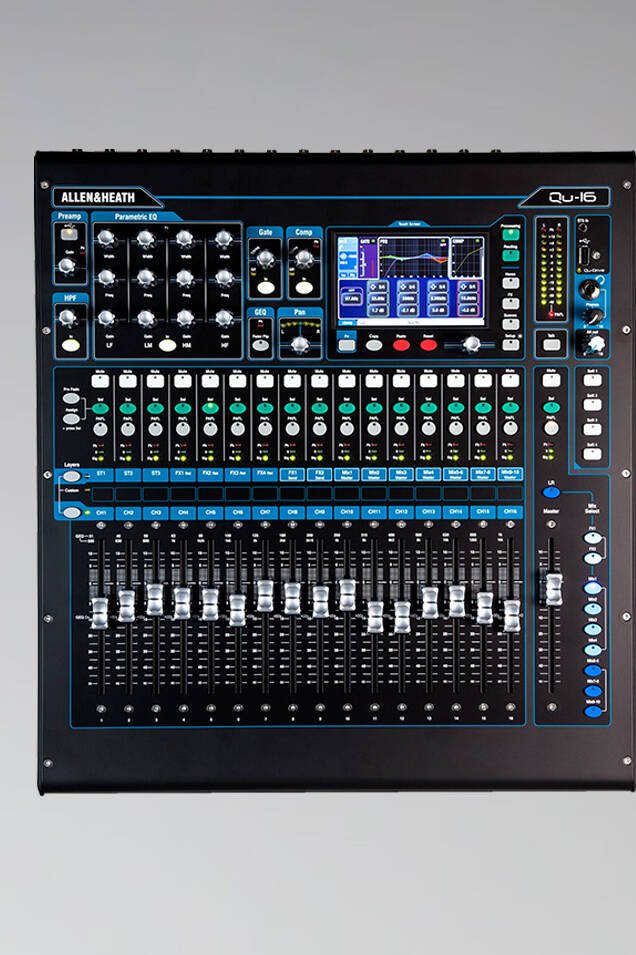Click the Comp threshold knob
The height and width of the screenshot is (955, 636).
303,259
